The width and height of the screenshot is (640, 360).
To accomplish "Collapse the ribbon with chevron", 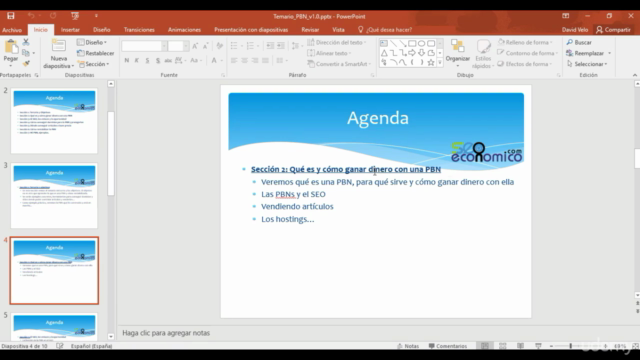I will (x=635, y=75).
